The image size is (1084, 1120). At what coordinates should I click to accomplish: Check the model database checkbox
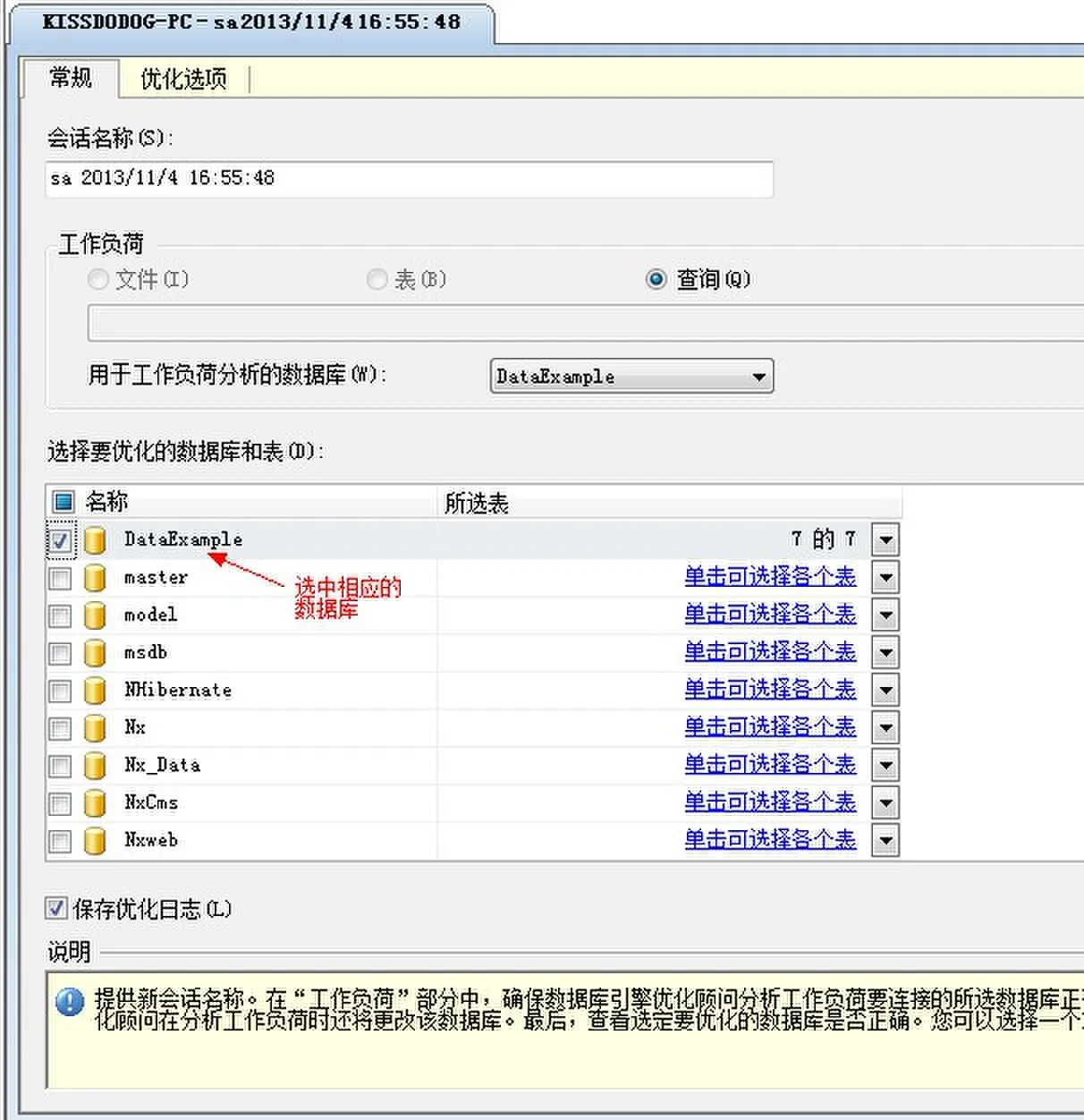(x=60, y=616)
